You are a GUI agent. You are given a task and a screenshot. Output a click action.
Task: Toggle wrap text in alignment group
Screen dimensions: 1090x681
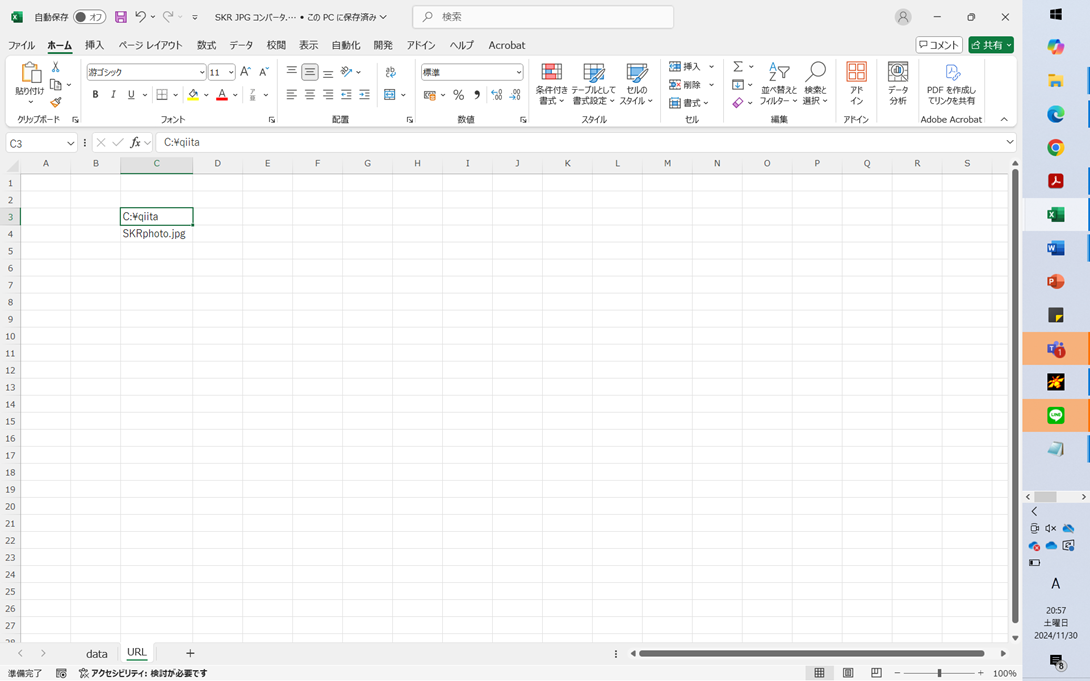coord(391,72)
